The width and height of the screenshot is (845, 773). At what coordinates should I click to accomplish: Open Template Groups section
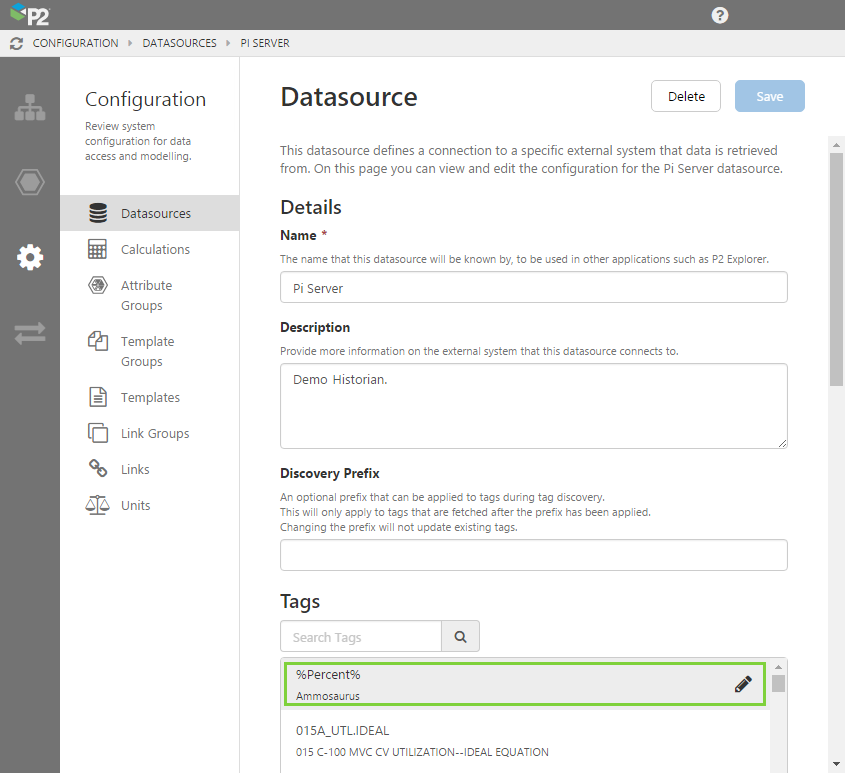coord(147,351)
